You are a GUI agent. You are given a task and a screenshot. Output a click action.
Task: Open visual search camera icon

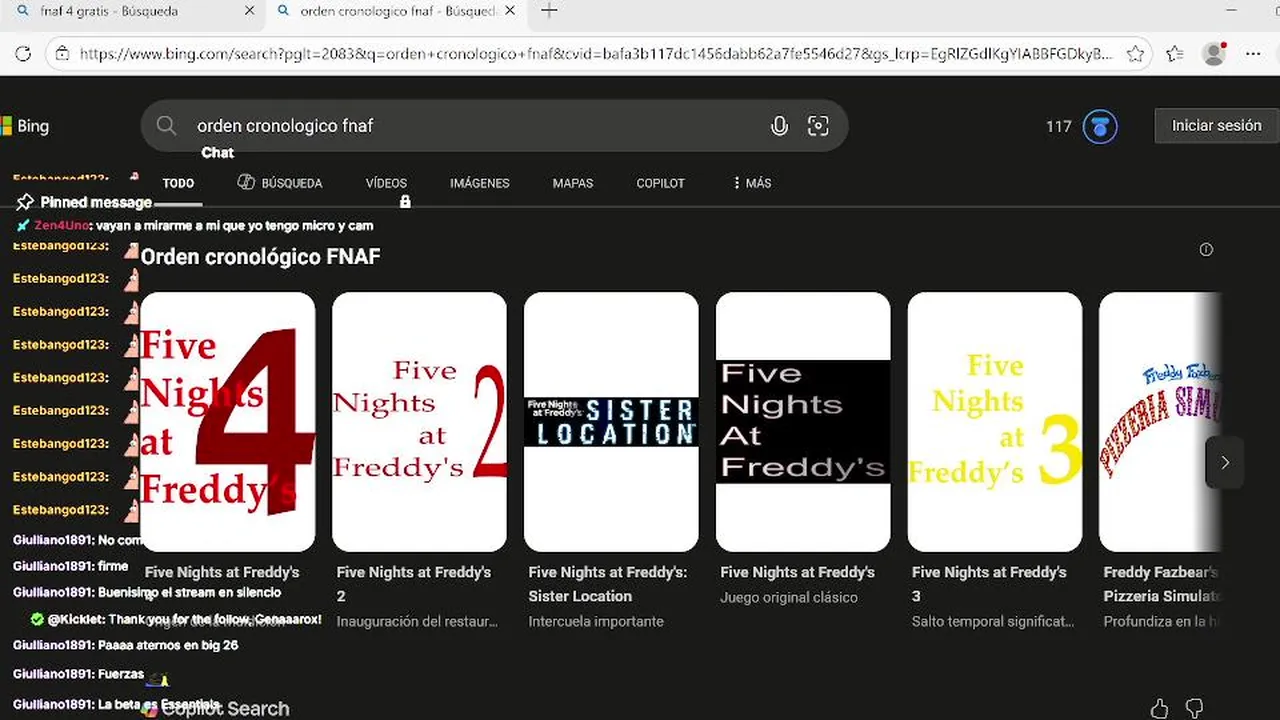point(818,126)
